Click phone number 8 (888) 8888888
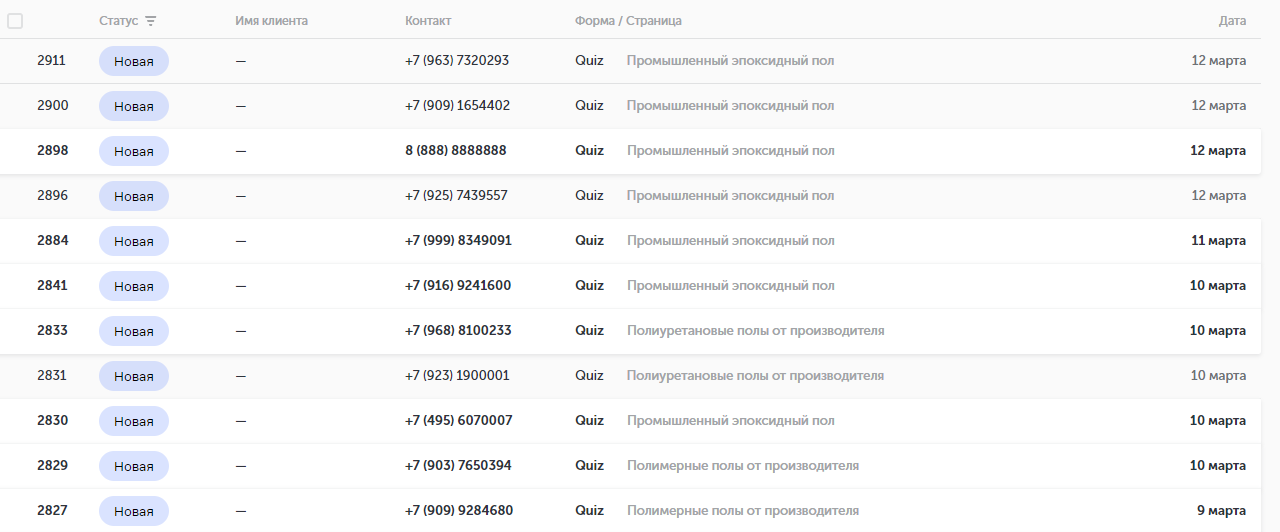This screenshot has width=1280, height=532. [456, 150]
